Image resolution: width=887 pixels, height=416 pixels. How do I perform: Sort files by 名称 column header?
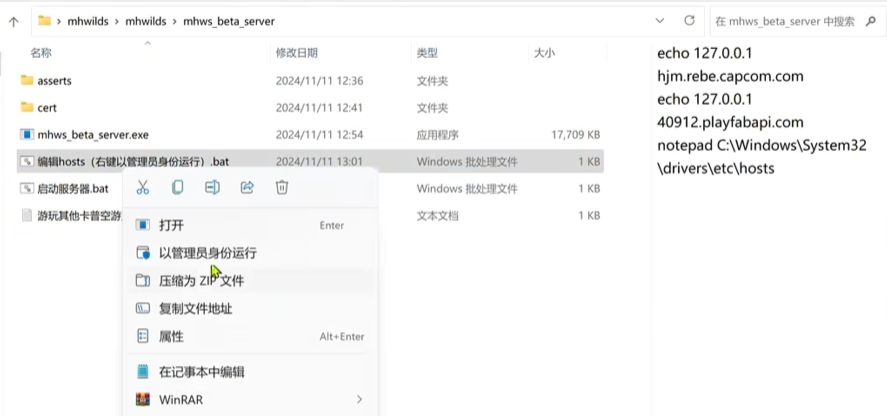point(41,52)
